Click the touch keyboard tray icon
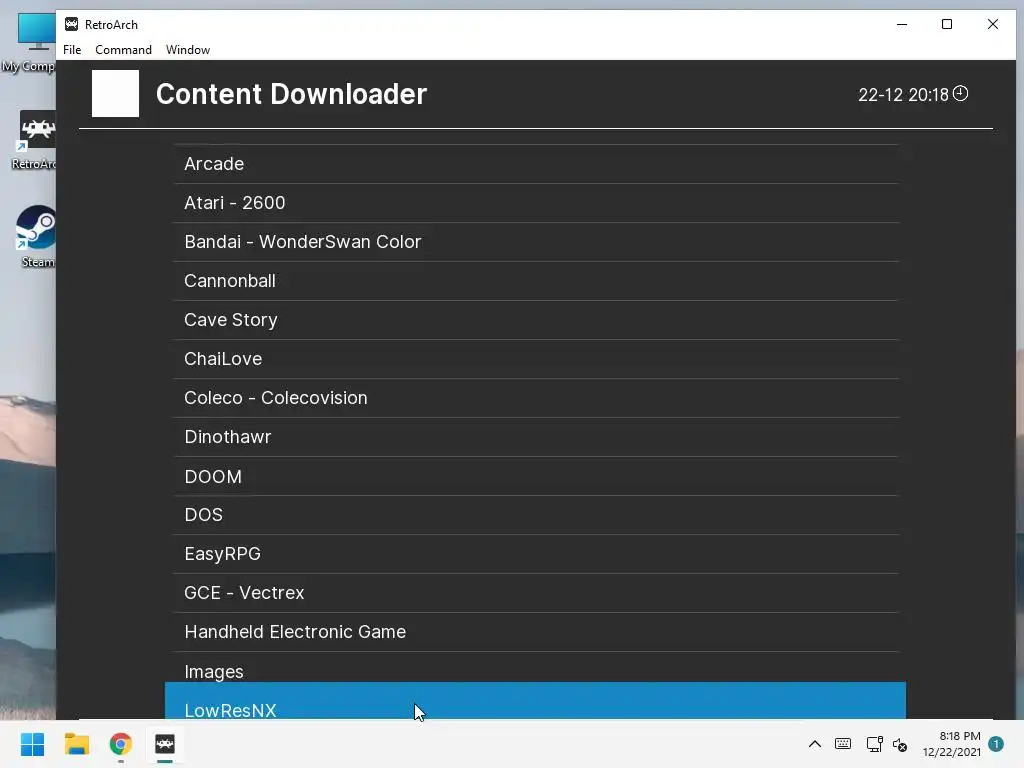Image resolution: width=1024 pixels, height=768 pixels. click(x=843, y=744)
